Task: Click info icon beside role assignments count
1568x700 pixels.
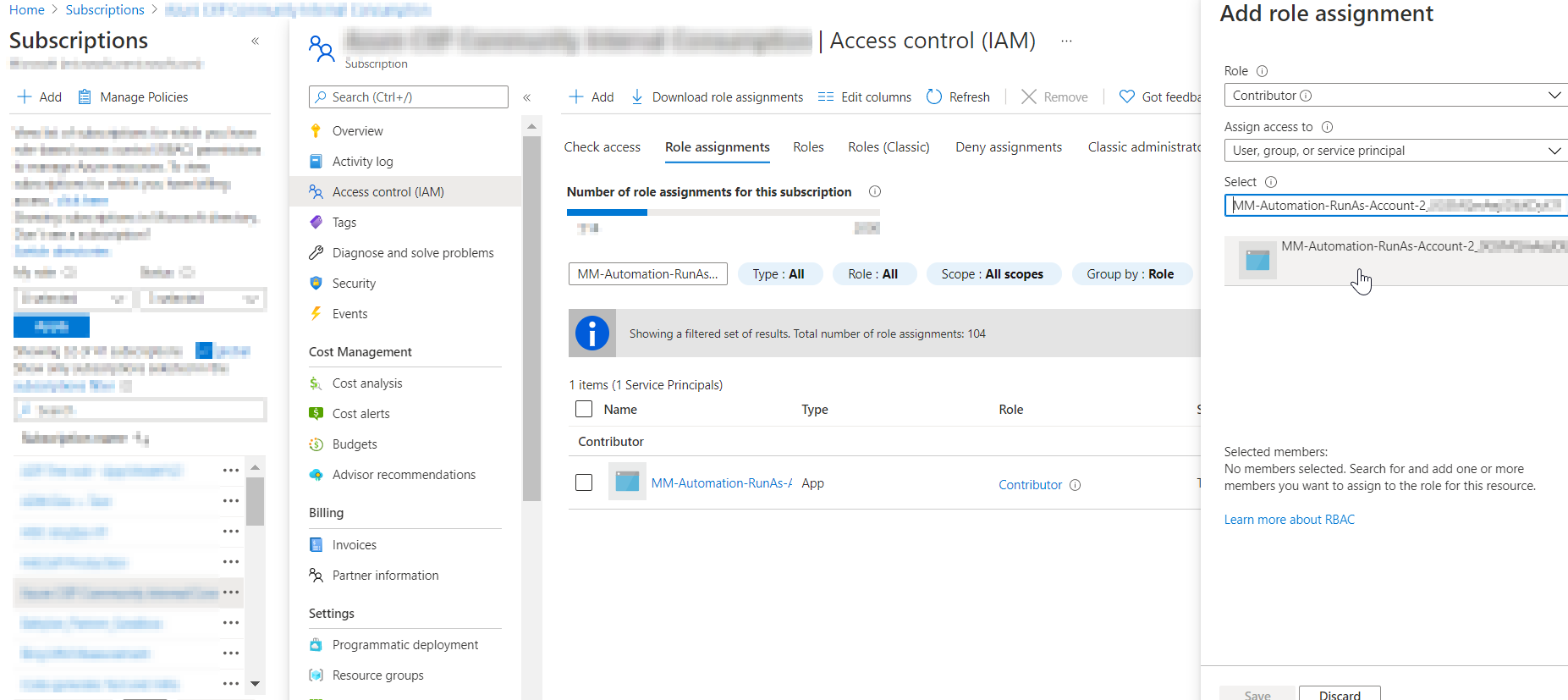Action: 875,192
